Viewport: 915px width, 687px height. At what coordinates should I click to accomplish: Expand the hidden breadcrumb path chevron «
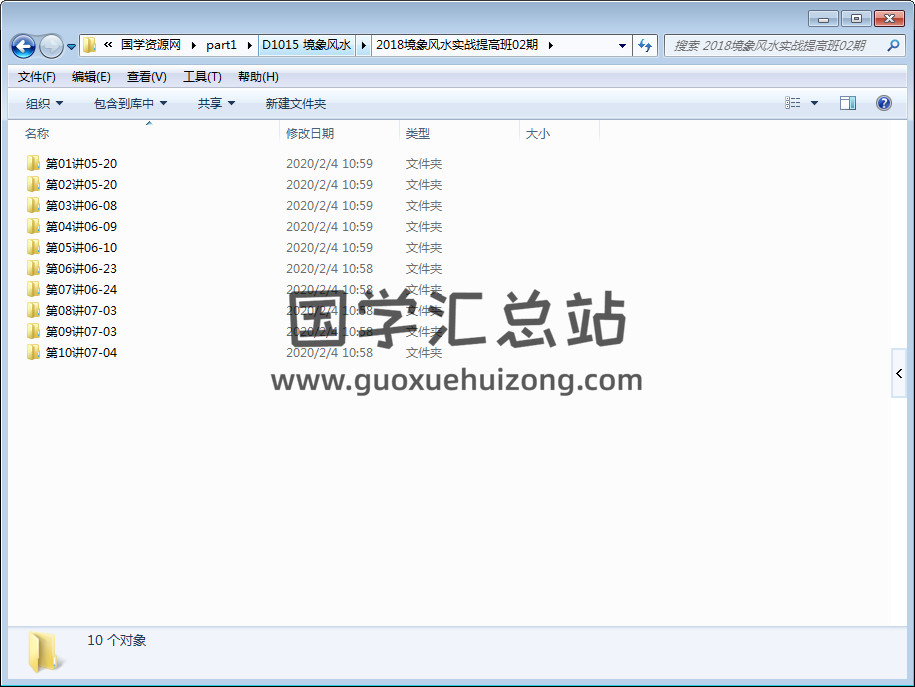tap(108, 45)
